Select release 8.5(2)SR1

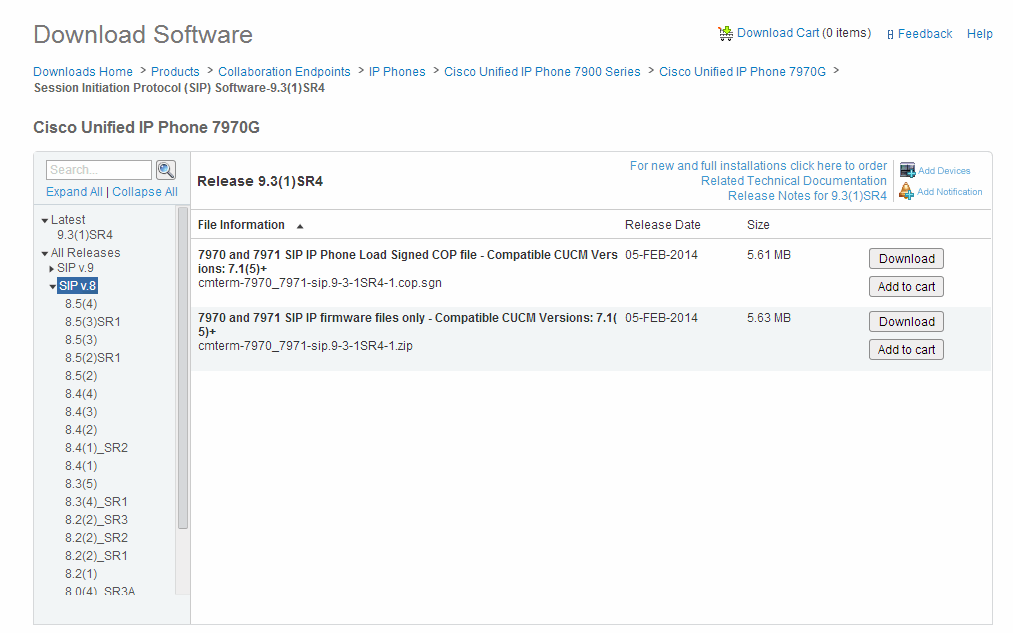pyautogui.click(x=92, y=358)
